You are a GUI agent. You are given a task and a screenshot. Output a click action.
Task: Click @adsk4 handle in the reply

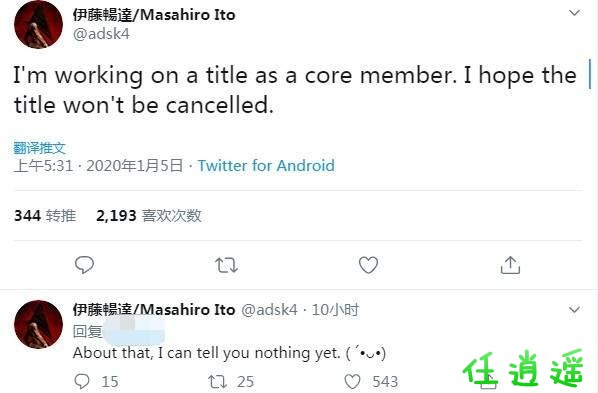tap(269, 309)
